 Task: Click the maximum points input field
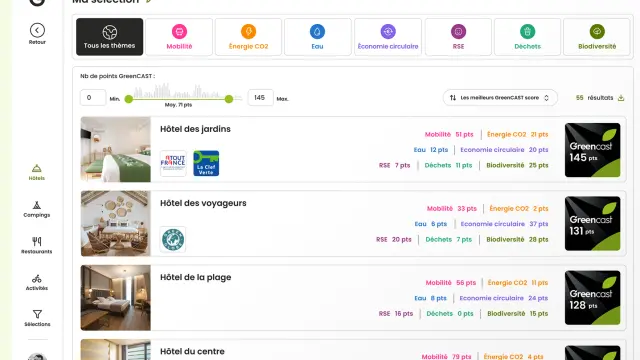(260, 98)
